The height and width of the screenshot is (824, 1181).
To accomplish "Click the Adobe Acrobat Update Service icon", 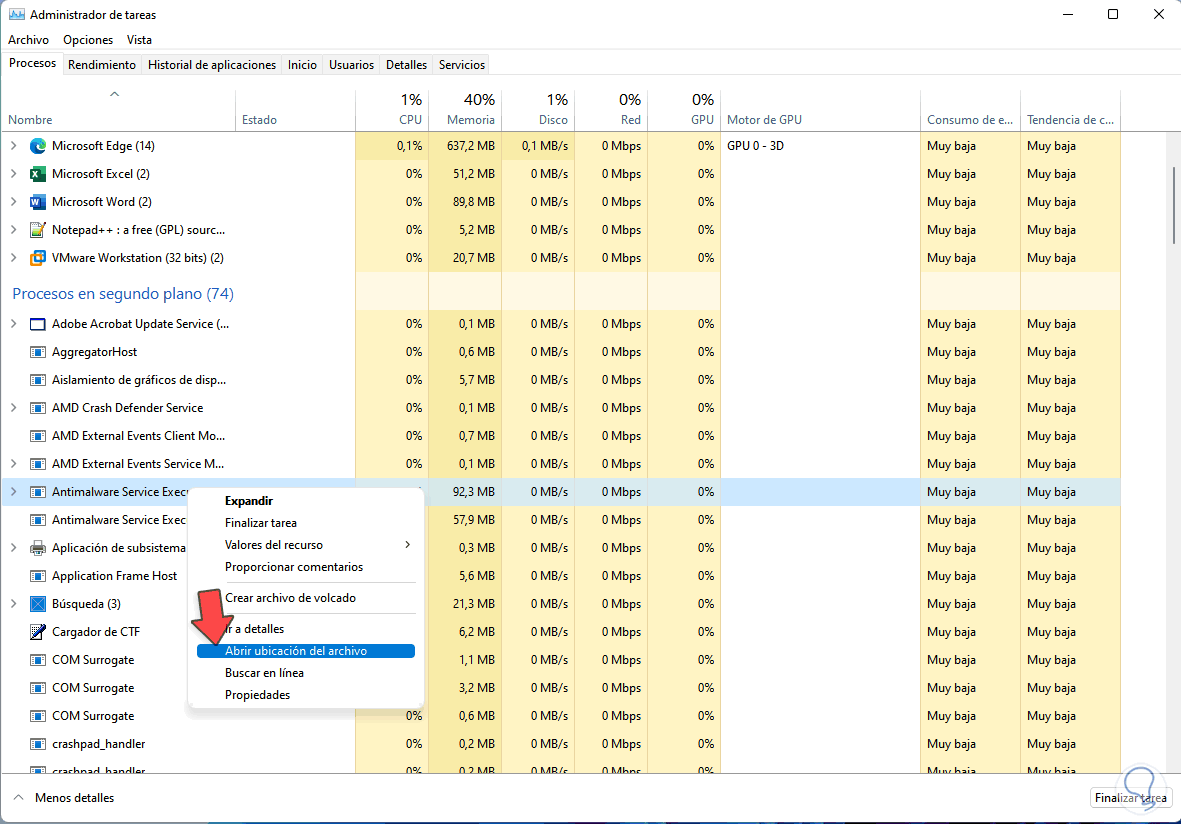I will tap(38, 324).
